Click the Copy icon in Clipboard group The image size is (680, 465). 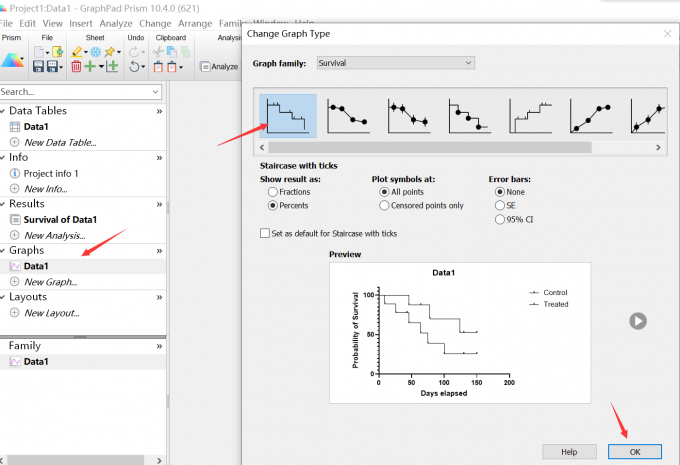172,52
